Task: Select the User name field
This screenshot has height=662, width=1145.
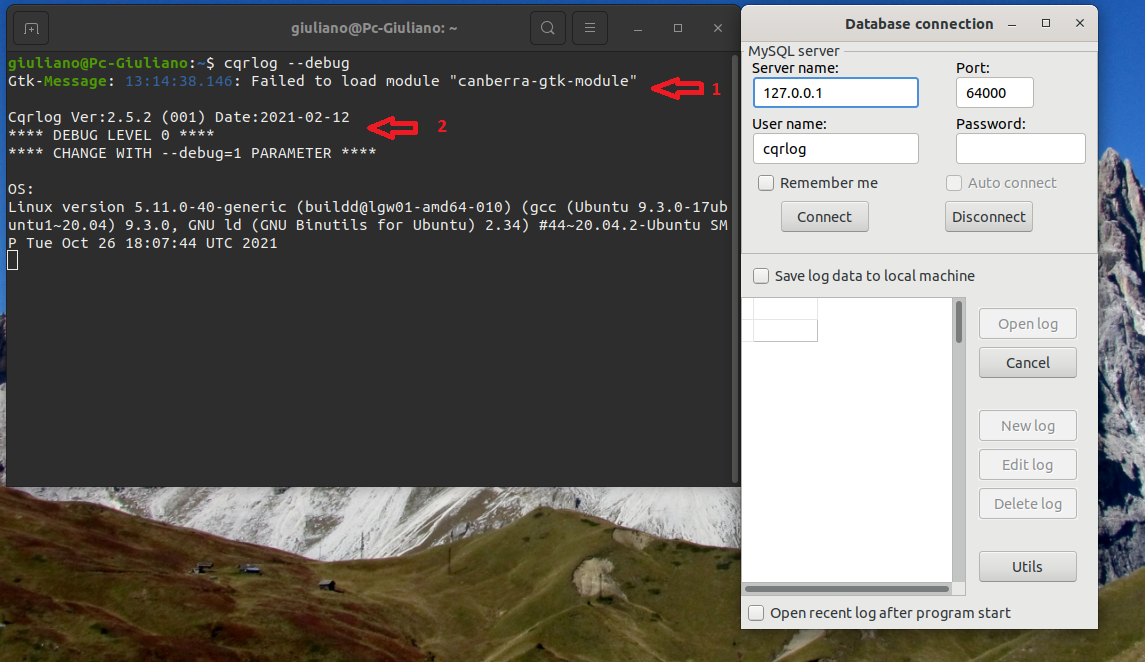Action: click(835, 149)
